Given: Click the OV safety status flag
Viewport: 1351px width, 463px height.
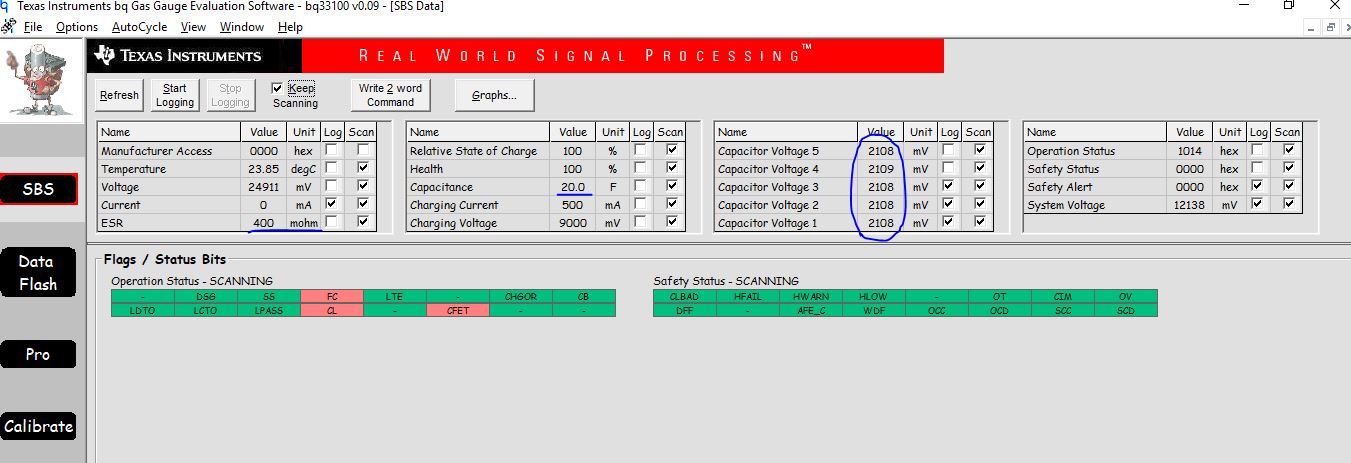Looking at the screenshot, I should click(x=1126, y=296).
